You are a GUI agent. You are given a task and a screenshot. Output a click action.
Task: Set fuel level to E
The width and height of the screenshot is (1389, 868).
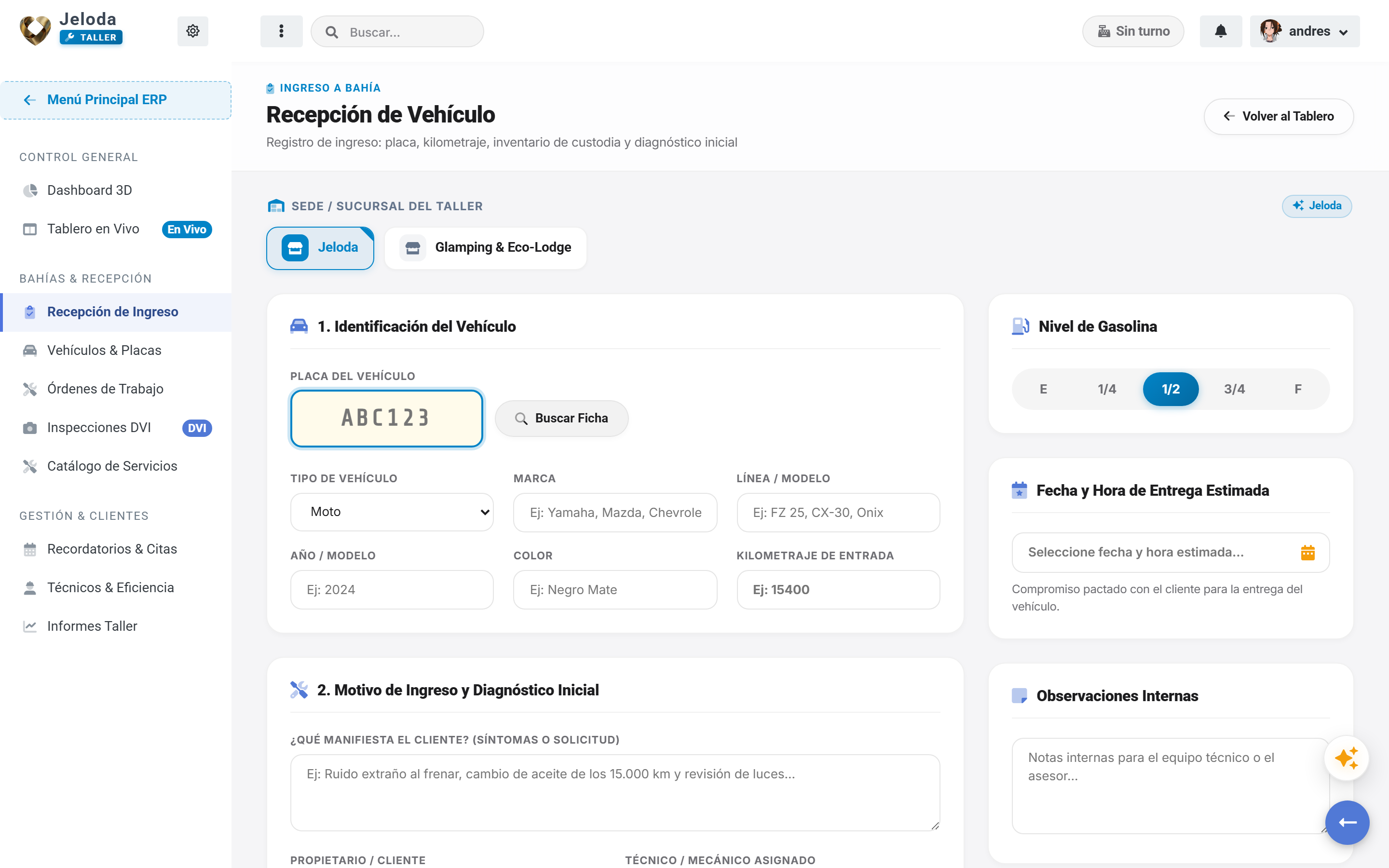click(x=1044, y=389)
